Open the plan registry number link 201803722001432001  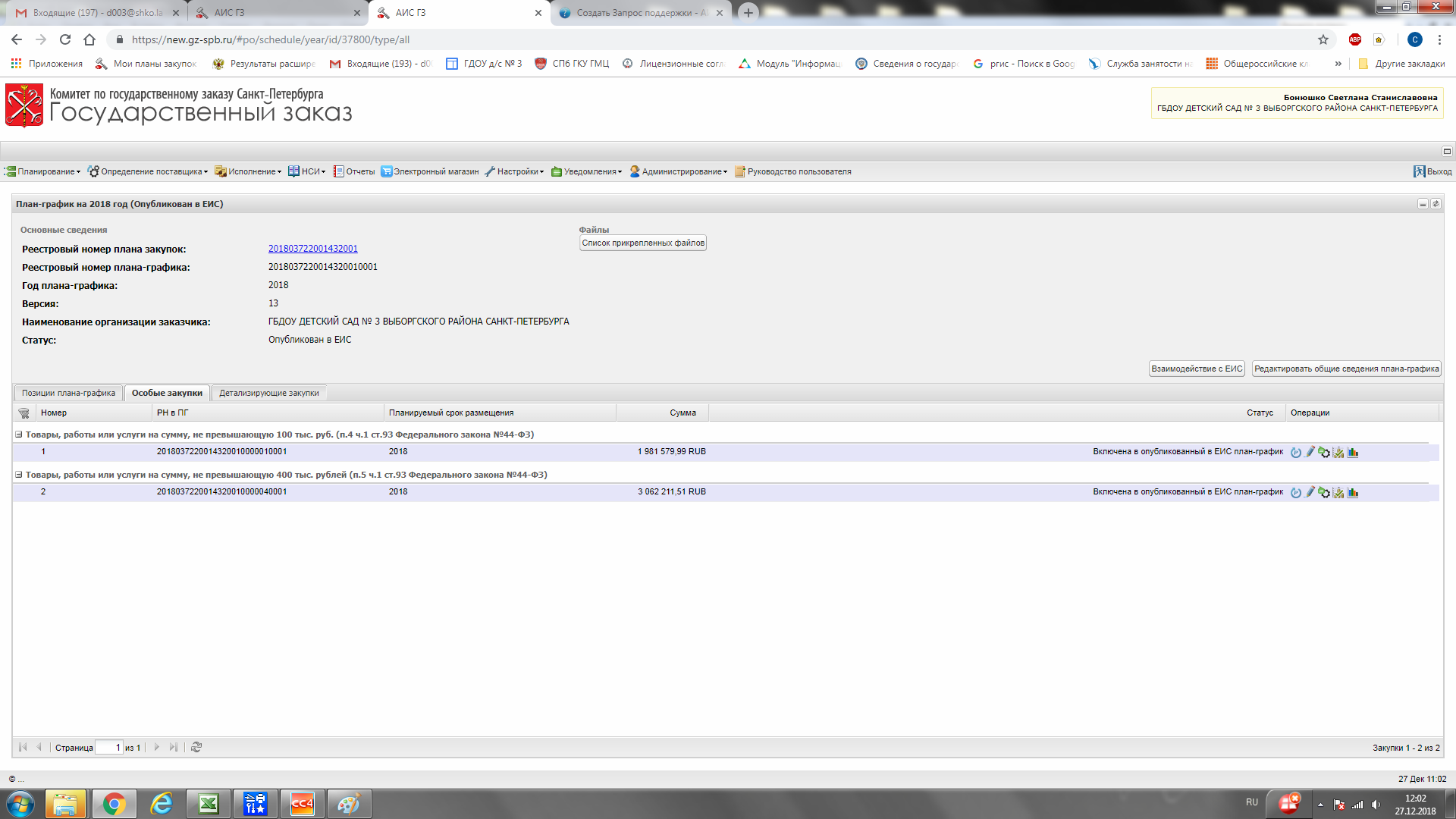pos(312,249)
